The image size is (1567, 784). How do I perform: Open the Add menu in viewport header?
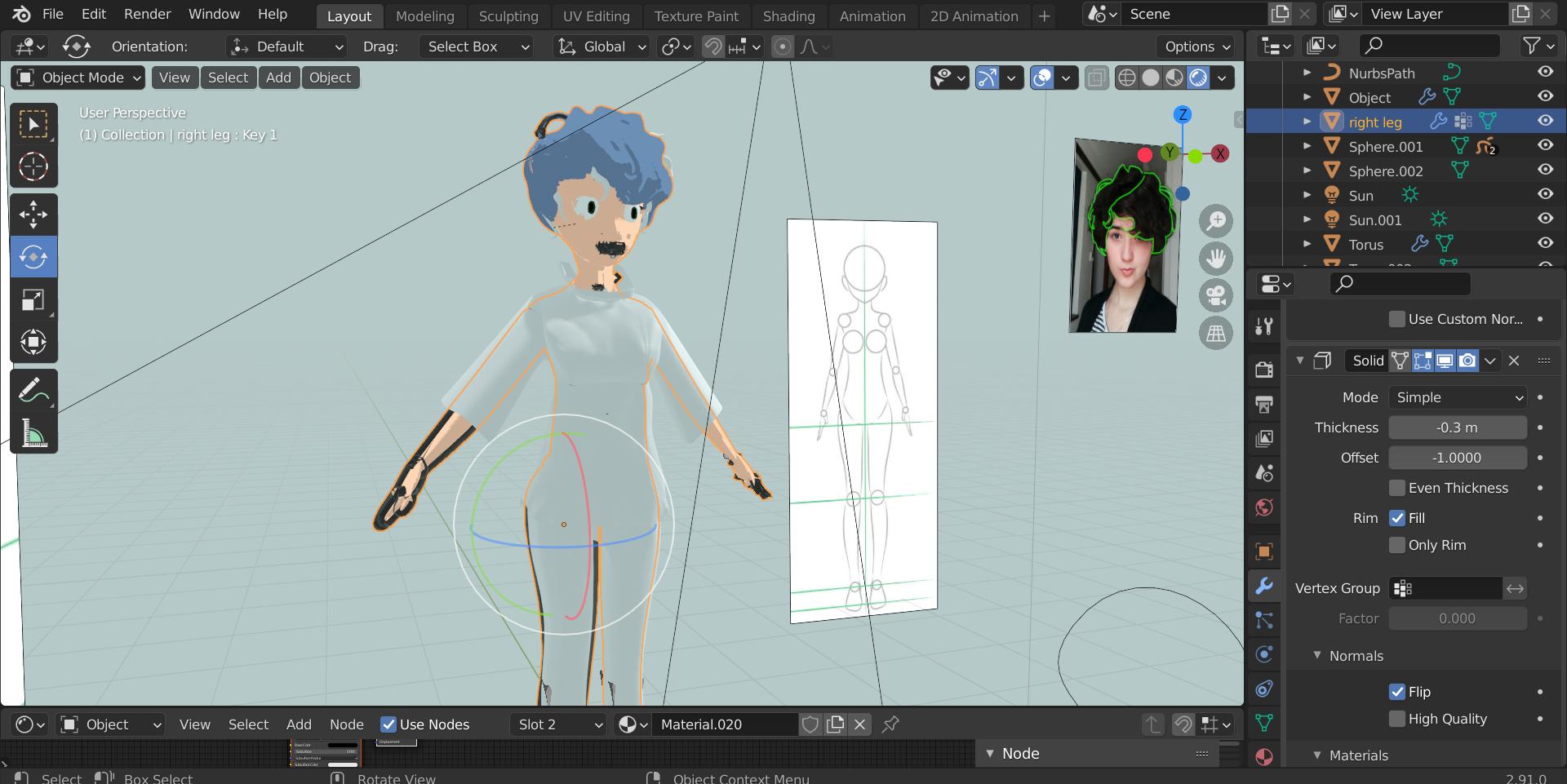coord(278,78)
